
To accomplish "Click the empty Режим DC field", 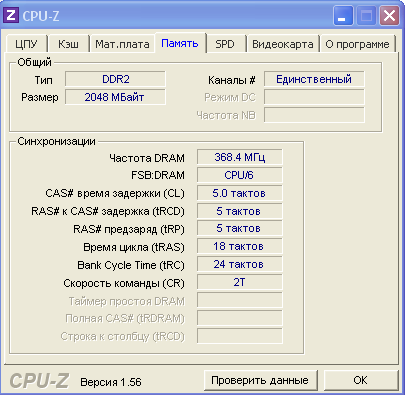I will tap(314, 97).
